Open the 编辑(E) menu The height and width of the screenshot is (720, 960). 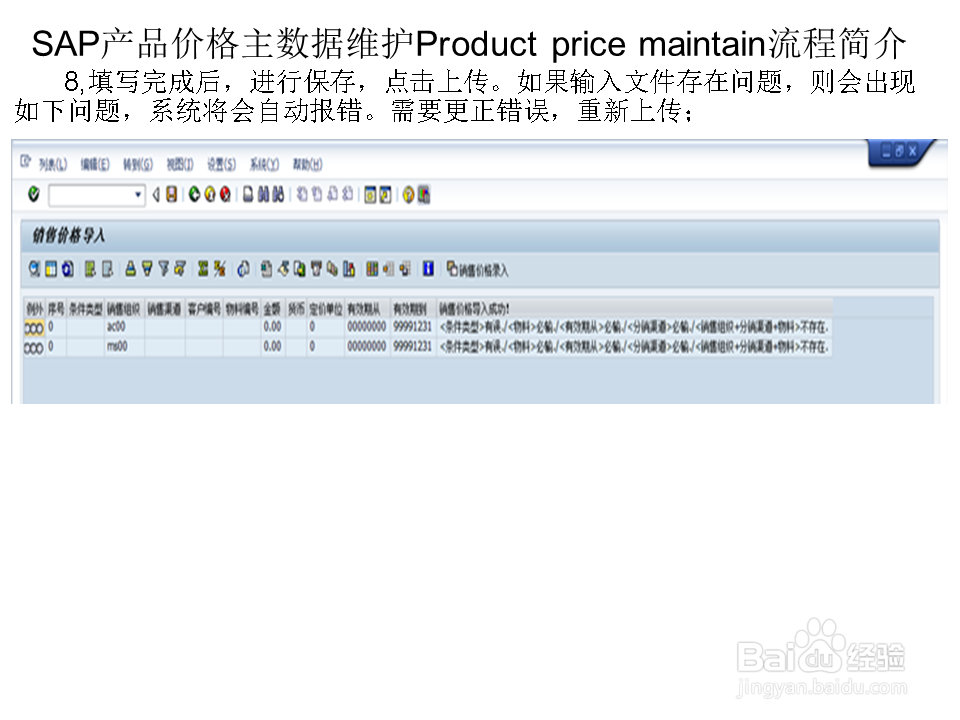(x=95, y=164)
